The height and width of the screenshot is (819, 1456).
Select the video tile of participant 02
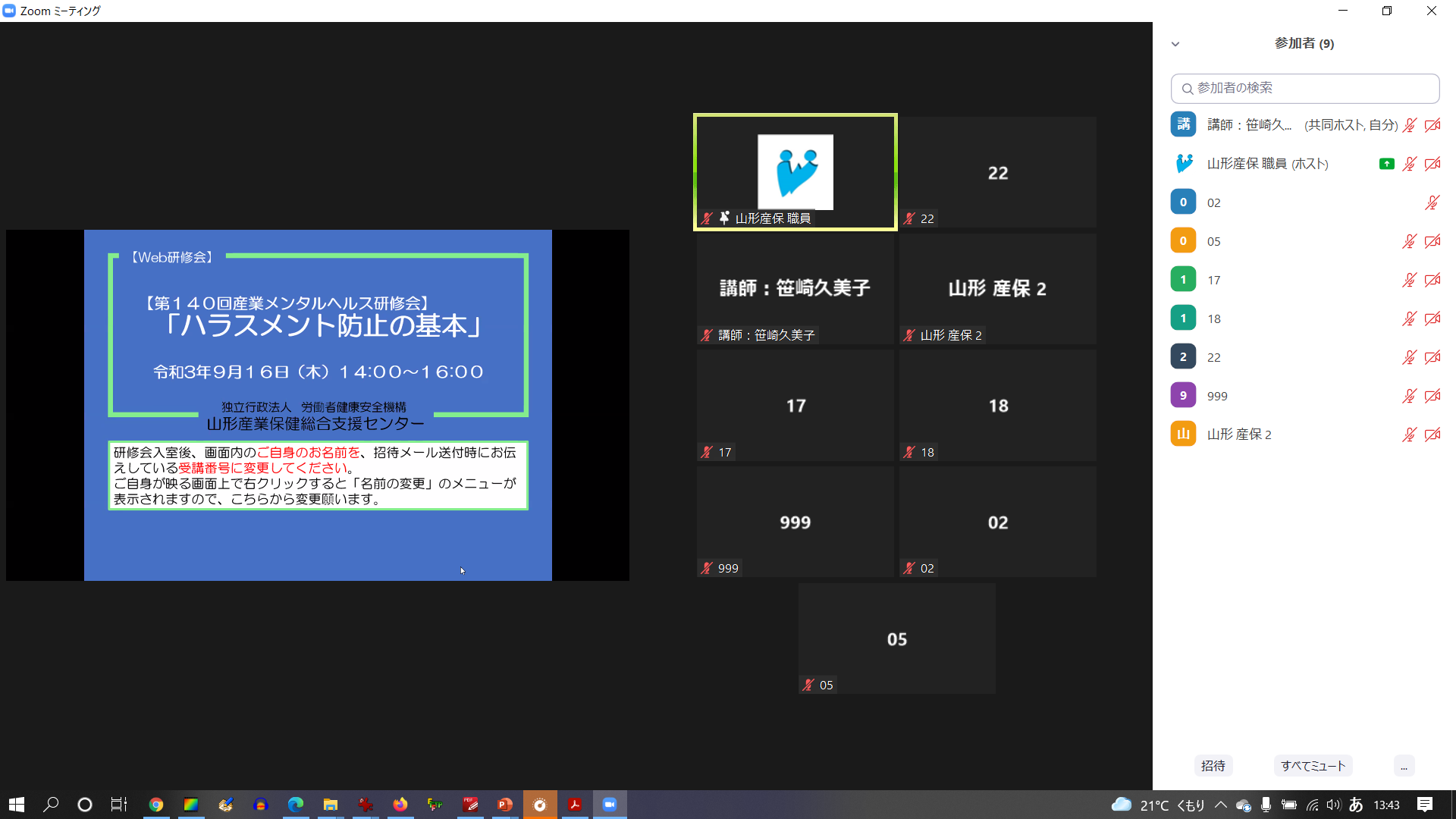pos(998,522)
